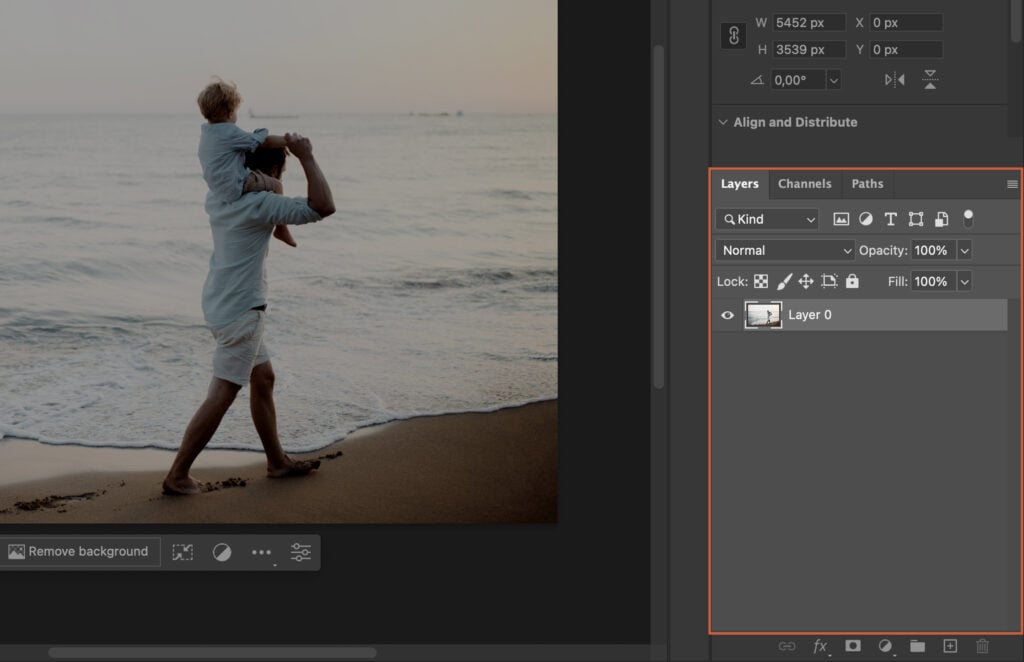Image resolution: width=1024 pixels, height=662 pixels.
Task: Click the lock transparent pixels icon
Action: [x=763, y=281]
